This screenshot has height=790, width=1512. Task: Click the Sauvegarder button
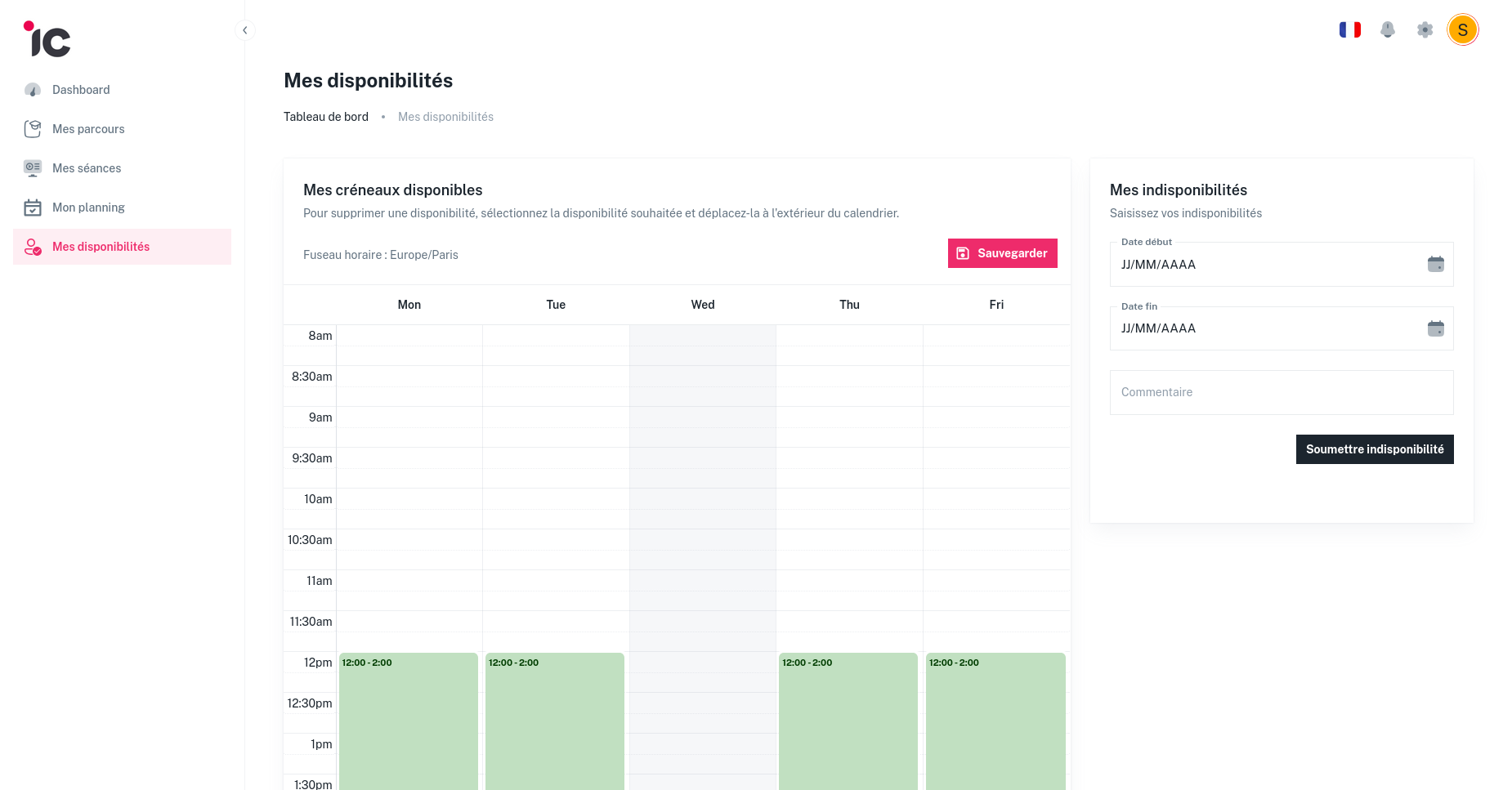[1002, 253]
